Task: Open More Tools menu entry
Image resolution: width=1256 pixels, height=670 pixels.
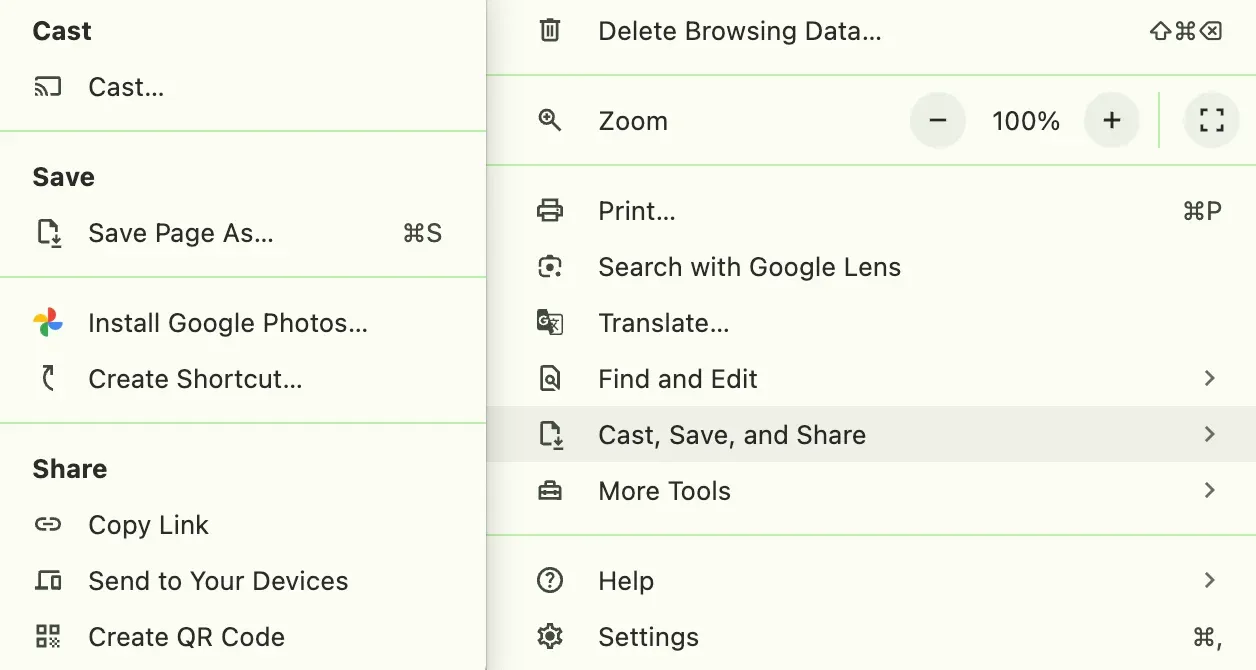Action: click(x=871, y=491)
